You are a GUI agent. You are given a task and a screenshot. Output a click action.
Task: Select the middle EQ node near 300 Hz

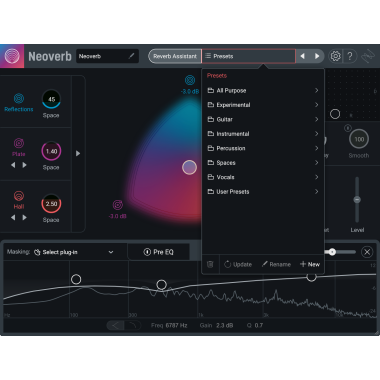[162, 285]
